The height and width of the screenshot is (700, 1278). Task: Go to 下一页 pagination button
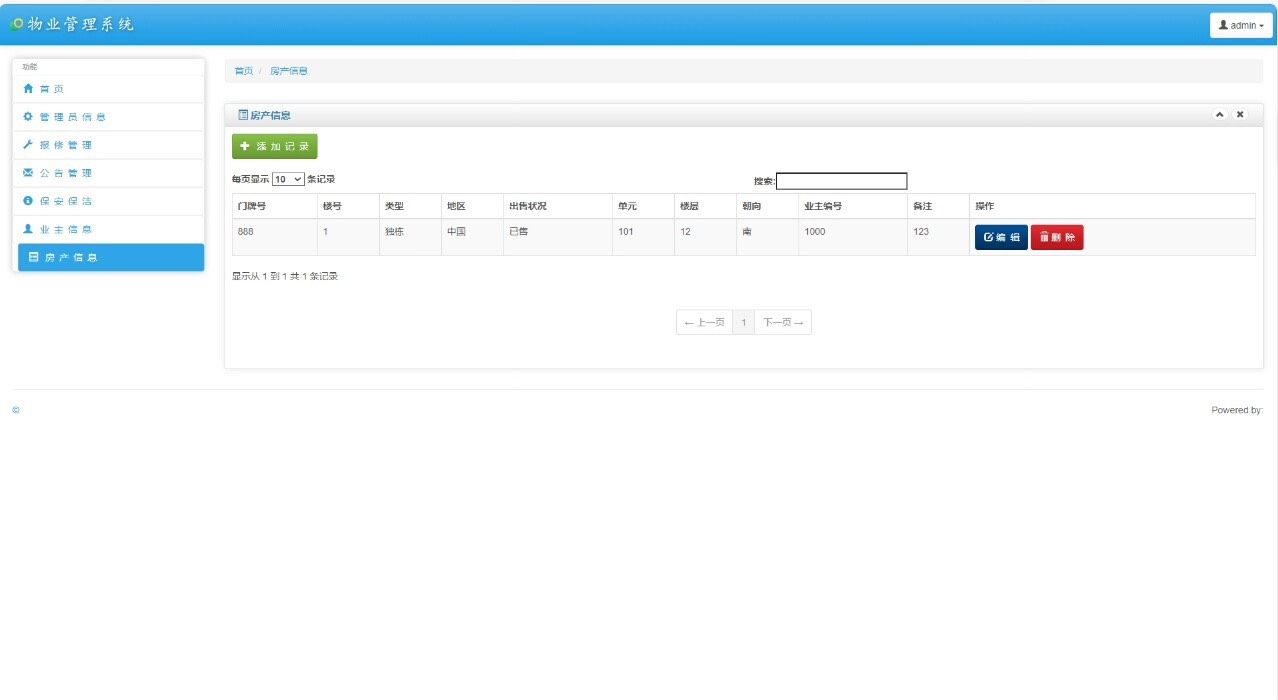[x=783, y=322]
